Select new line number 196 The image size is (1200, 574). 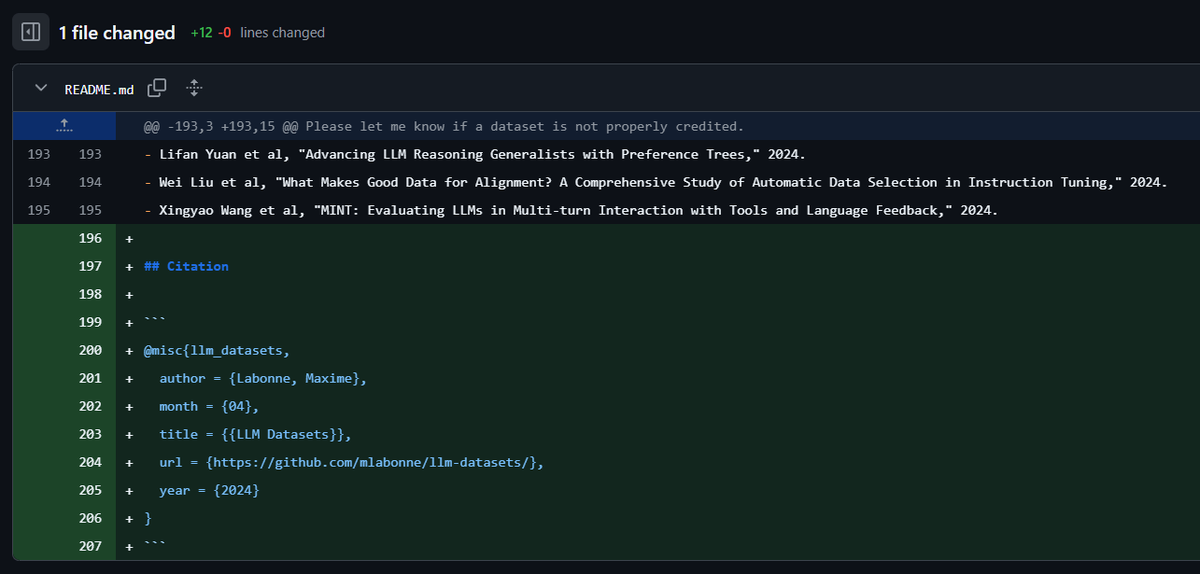click(90, 238)
